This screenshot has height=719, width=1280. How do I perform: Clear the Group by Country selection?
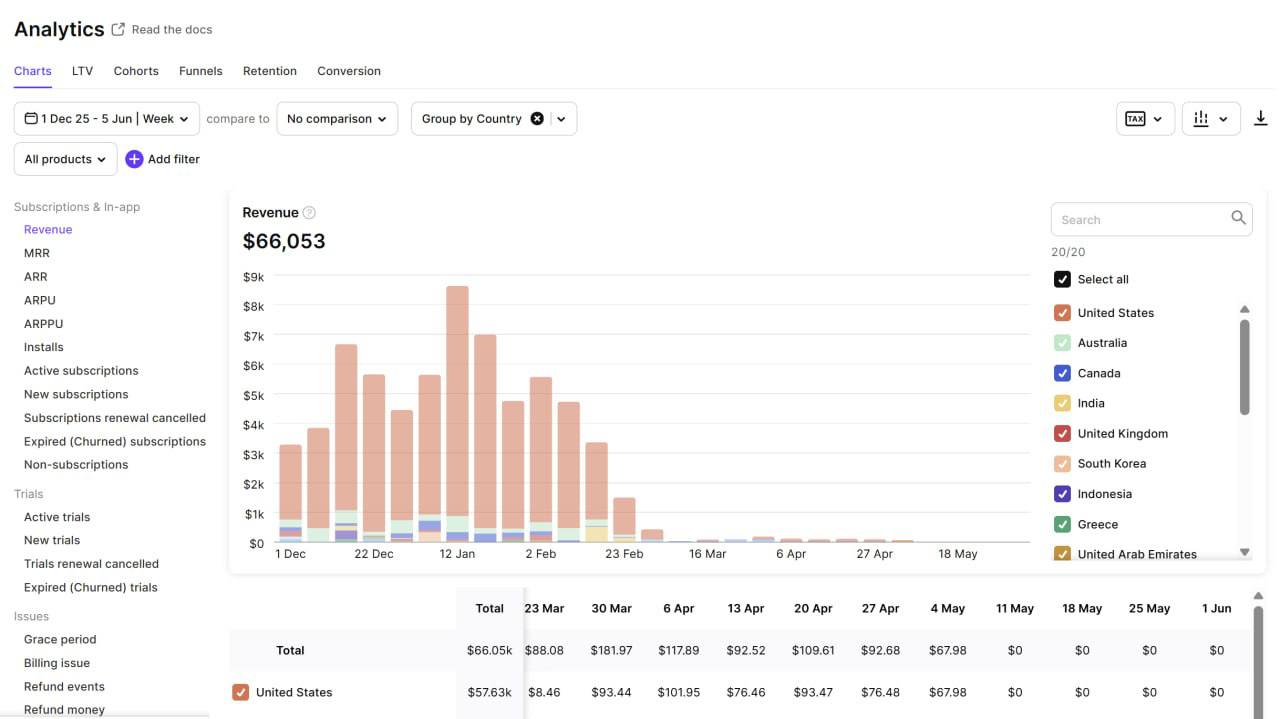(537, 118)
